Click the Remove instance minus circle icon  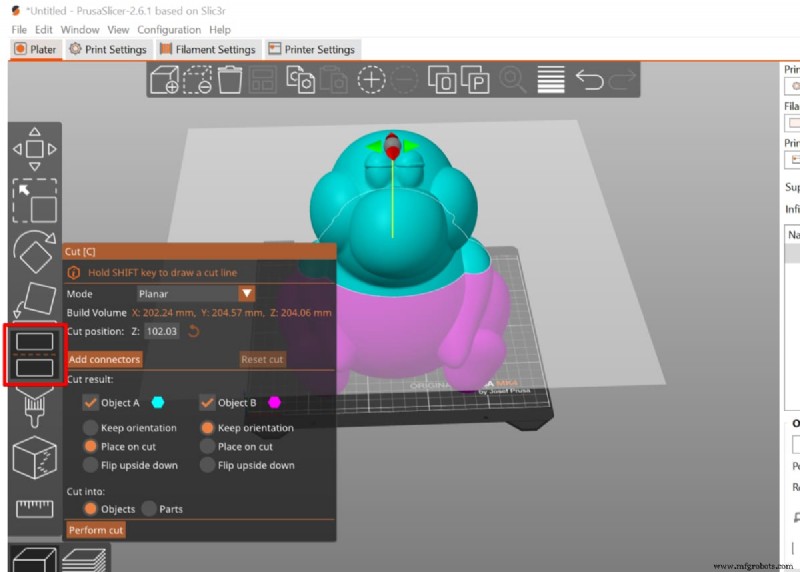[x=404, y=80]
